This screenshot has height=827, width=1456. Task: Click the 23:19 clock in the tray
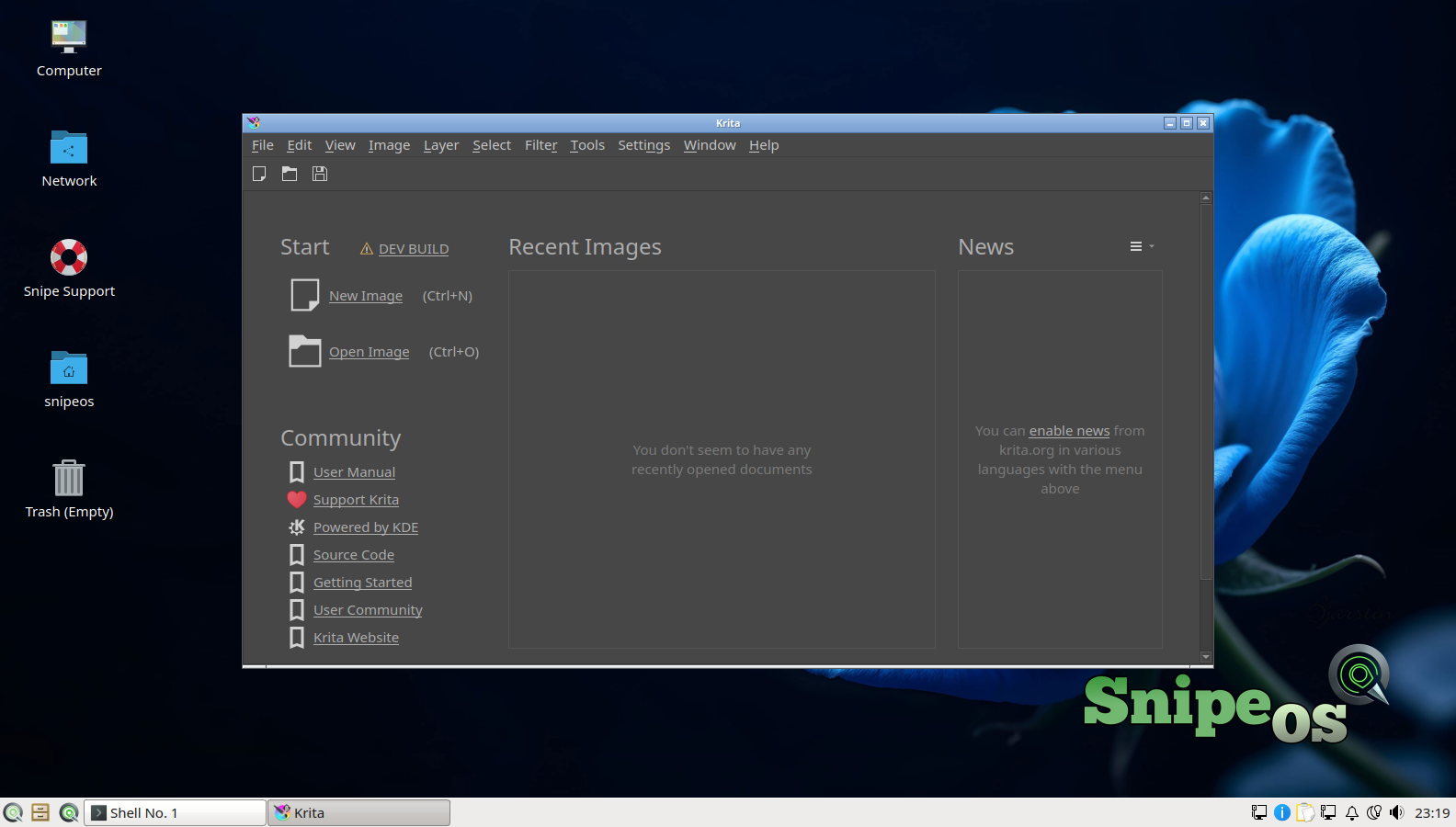1432,813
